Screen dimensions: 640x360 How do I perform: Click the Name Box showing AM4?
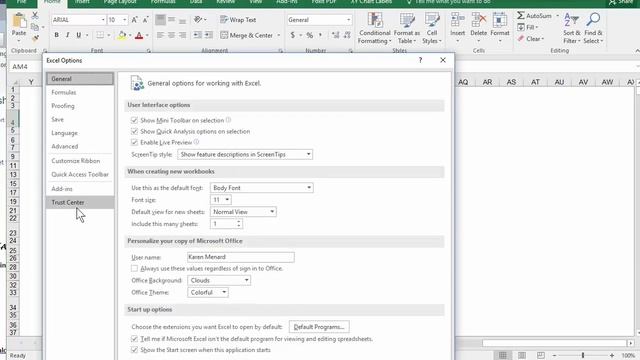[x=25, y=67]
